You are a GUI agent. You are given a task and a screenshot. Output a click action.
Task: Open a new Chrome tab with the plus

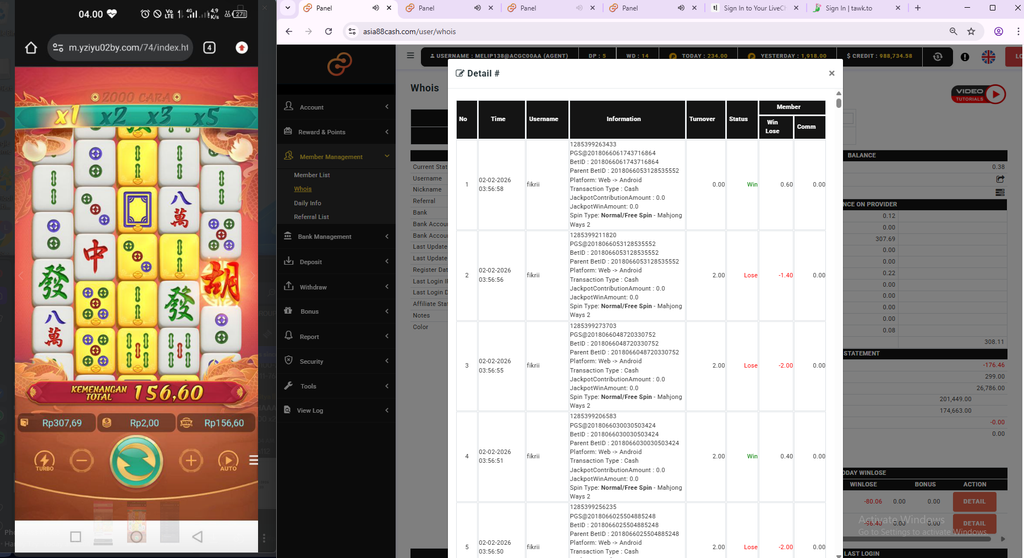(918, 8)
